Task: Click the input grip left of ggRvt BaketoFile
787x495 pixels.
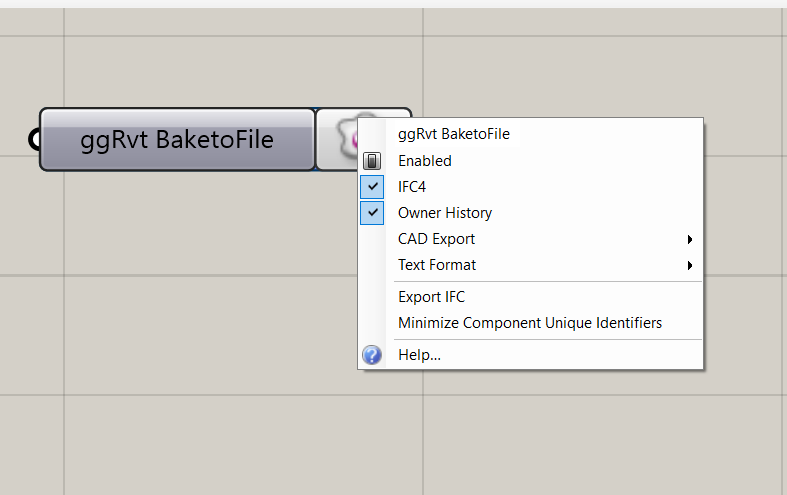Action: click(34, 139)
